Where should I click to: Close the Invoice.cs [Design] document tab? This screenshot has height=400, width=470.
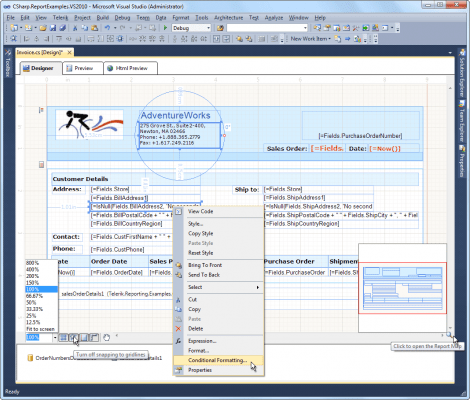(69, 52)
